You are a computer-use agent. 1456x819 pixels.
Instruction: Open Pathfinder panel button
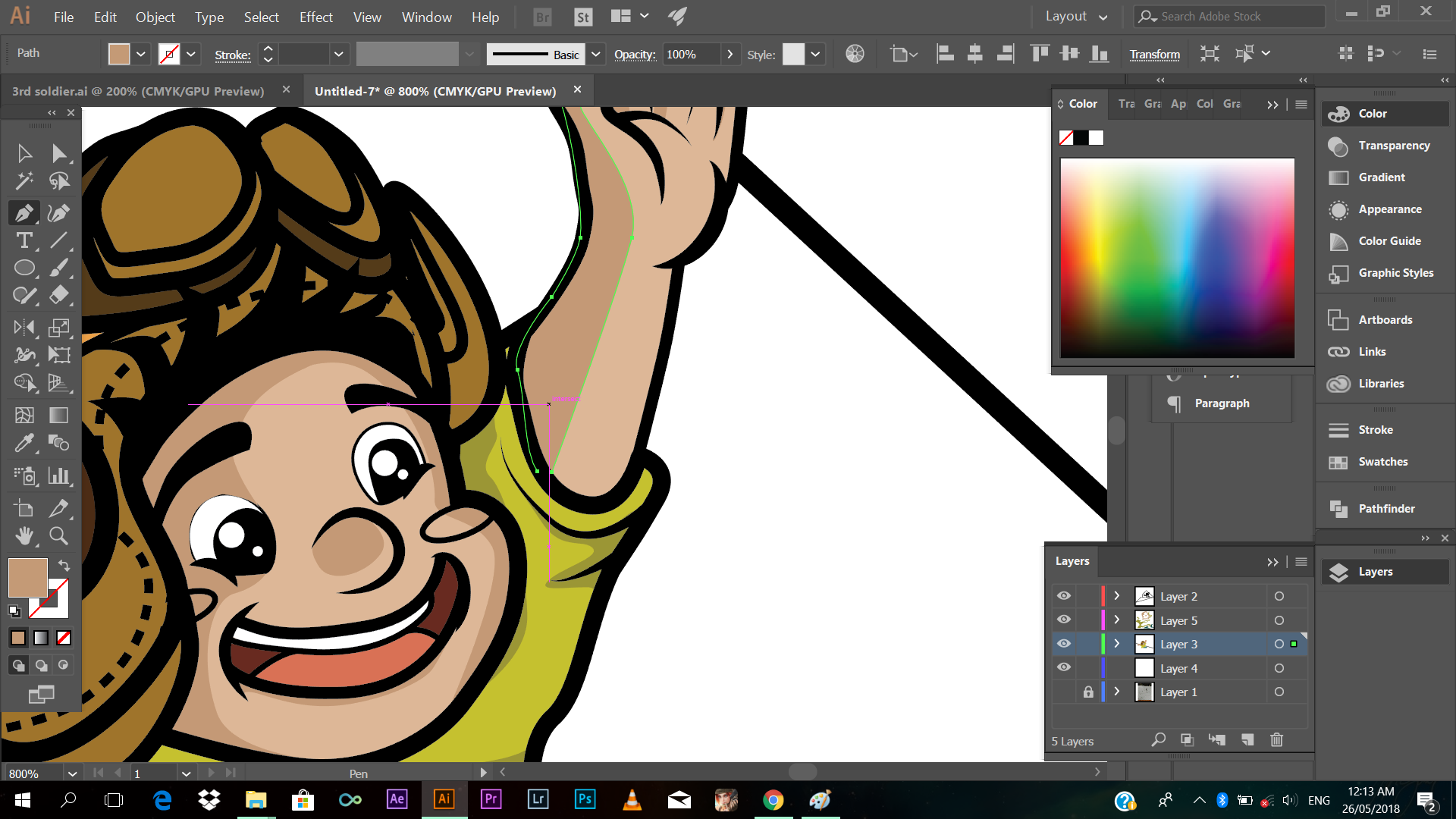pos(1385,508)
